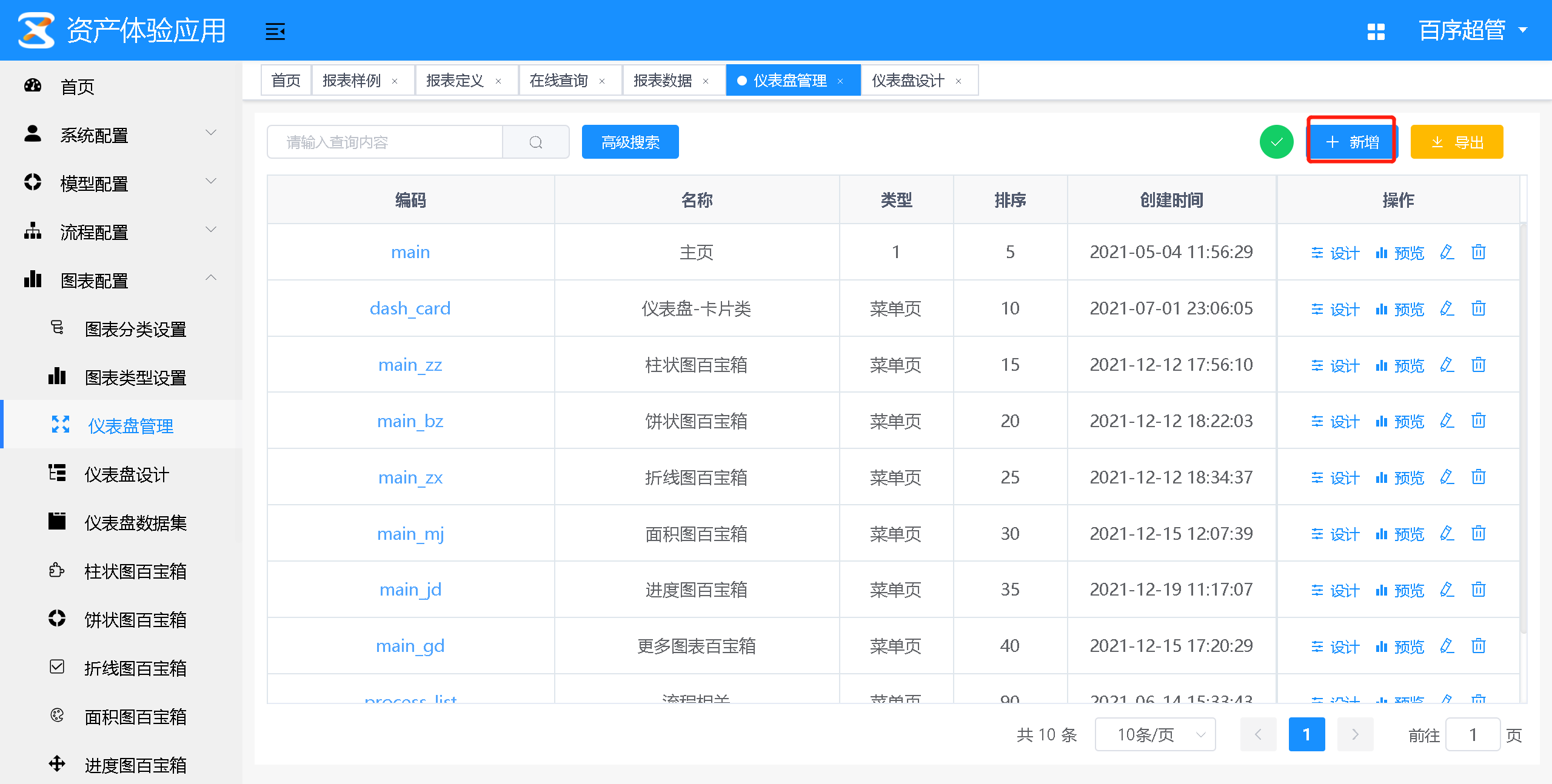Open 仪表盘数据集 in the sidebar
1552x784 pixels.
tap(121, 523)
